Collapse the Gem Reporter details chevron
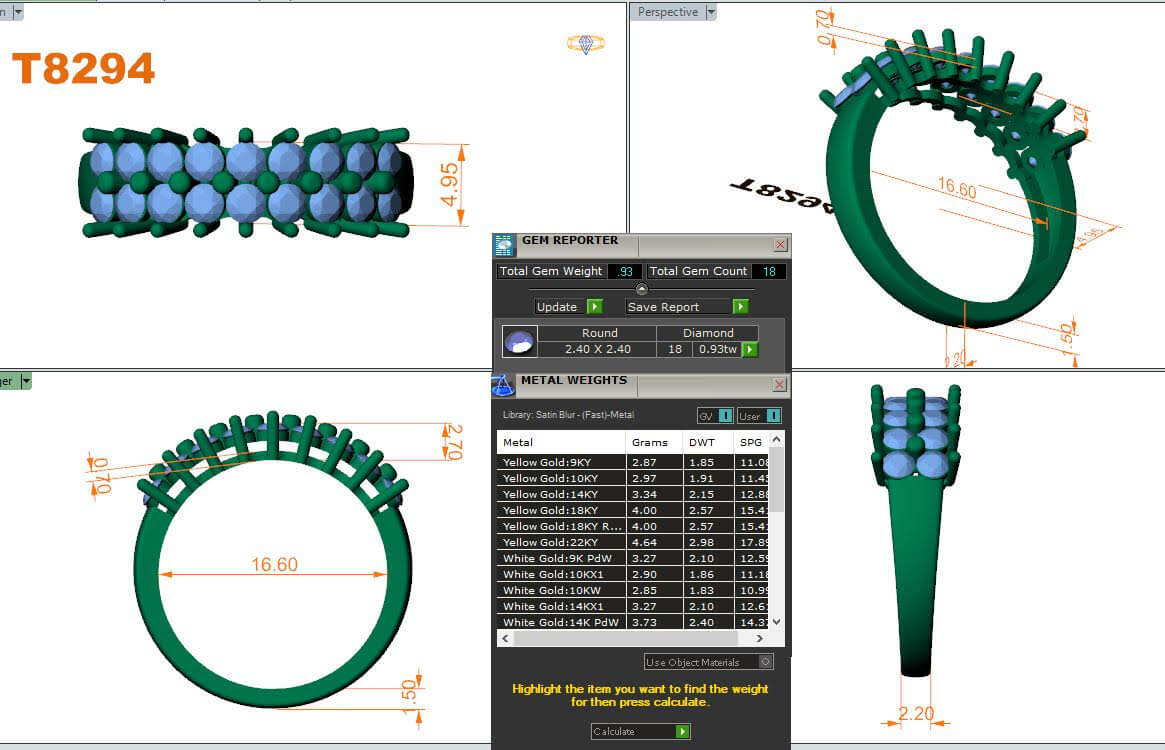 tap(642, 289)
